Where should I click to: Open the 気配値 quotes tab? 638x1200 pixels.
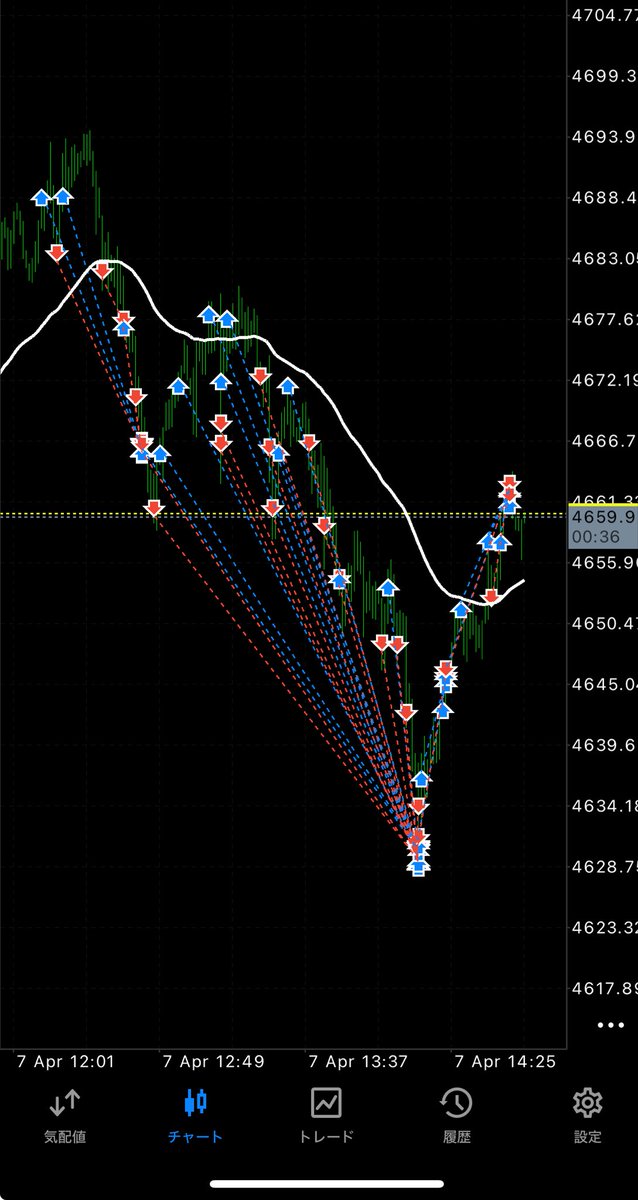point(64,1116)
